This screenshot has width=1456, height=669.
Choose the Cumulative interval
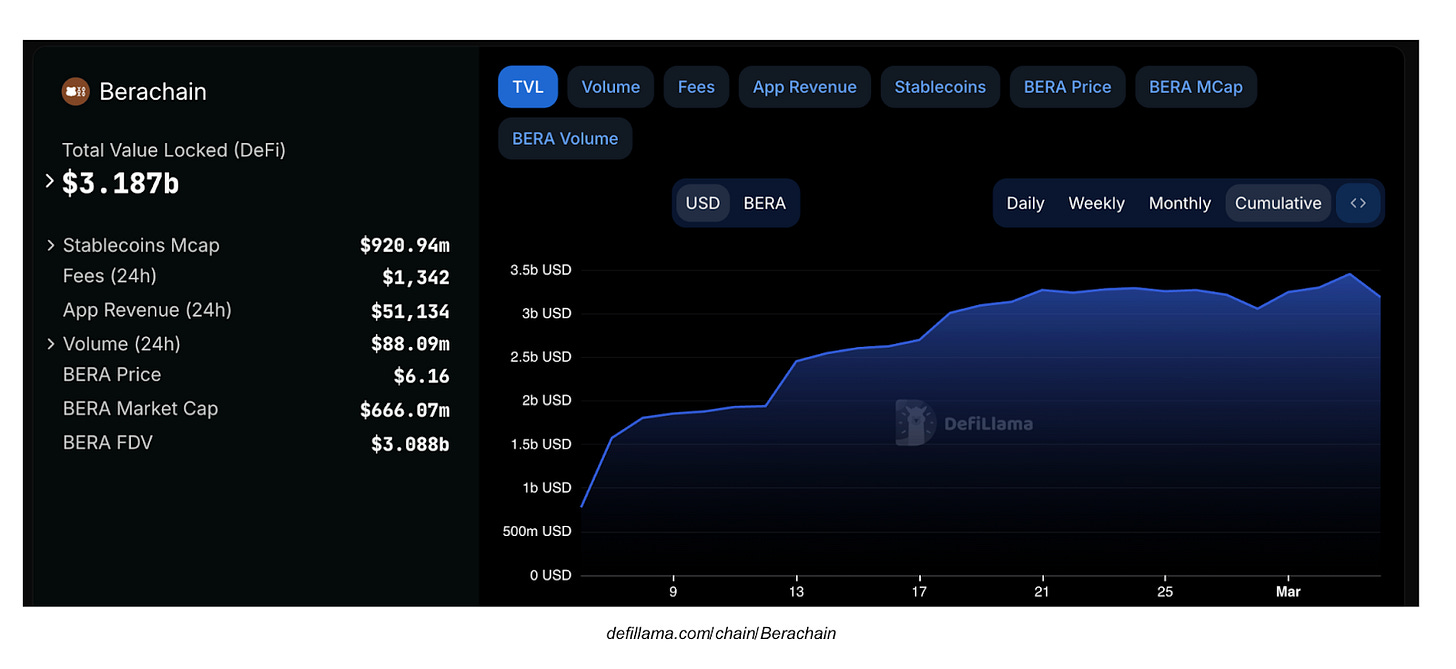(x=1278, y=203)
